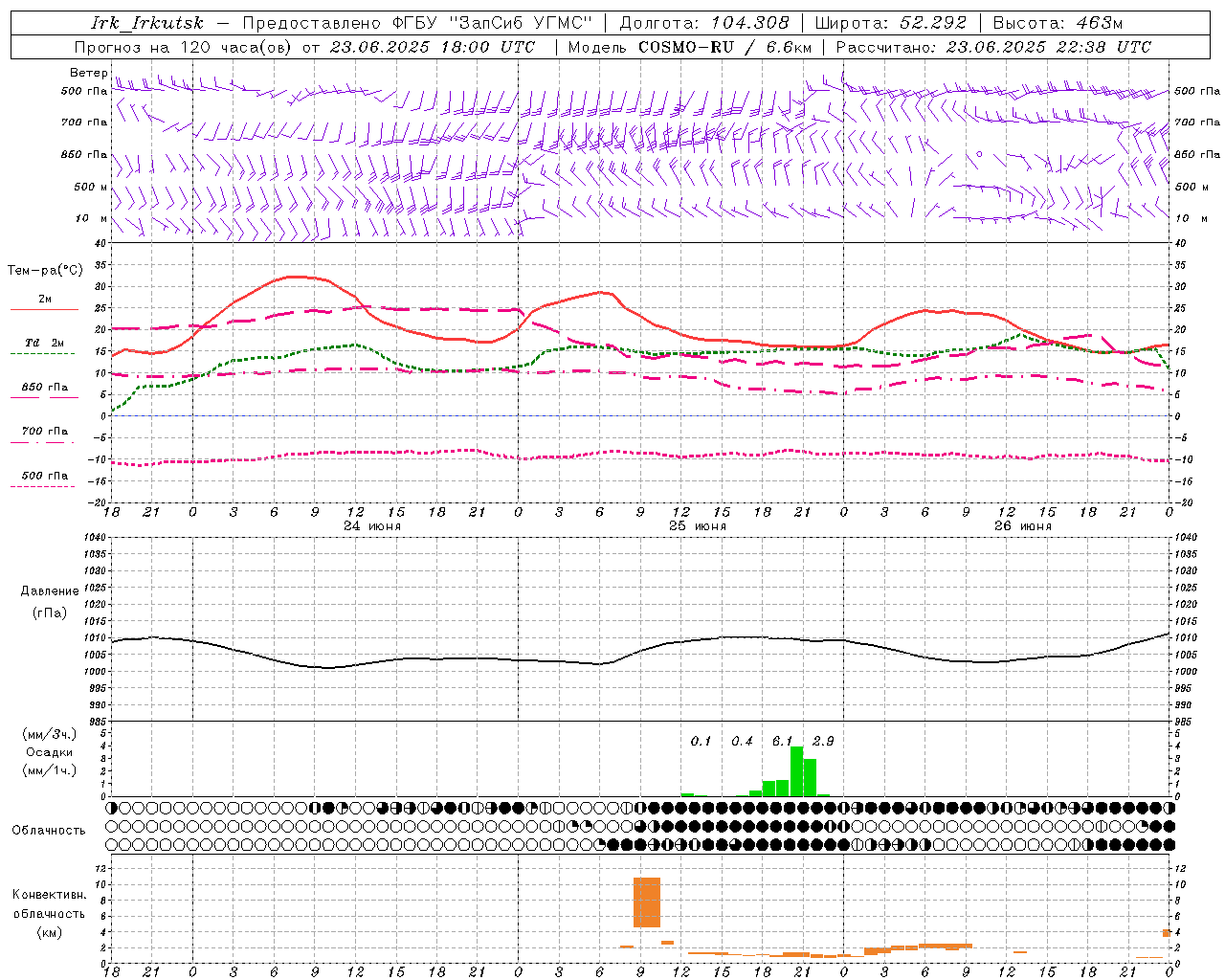The image size is (1225, 980).
Task: Click the tall orange convective cloud bar
Action: click(x=647, y=902)
